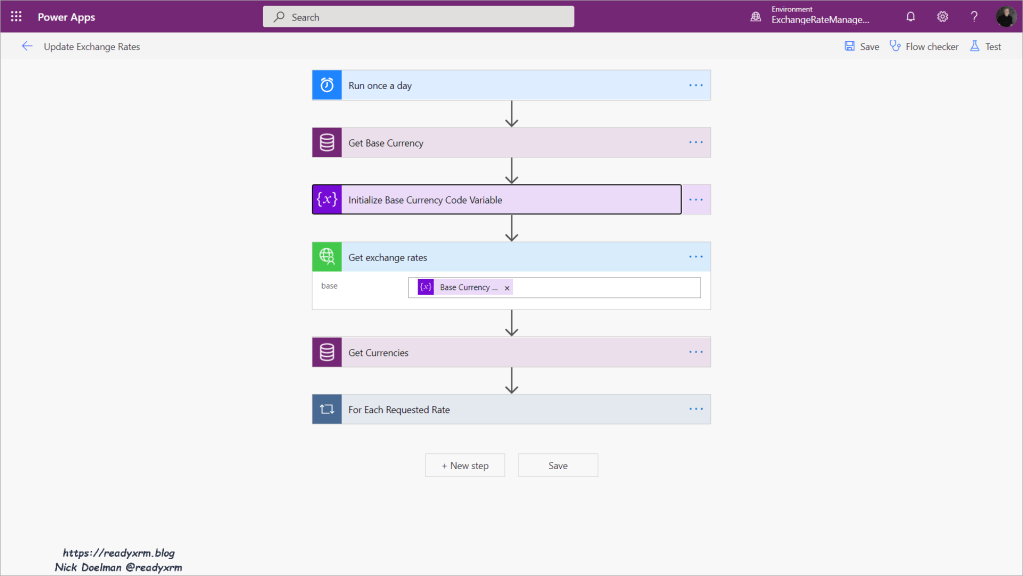Open the app launcher waffle icon
The image size is (1023, 576).
(x=16, y=17)
